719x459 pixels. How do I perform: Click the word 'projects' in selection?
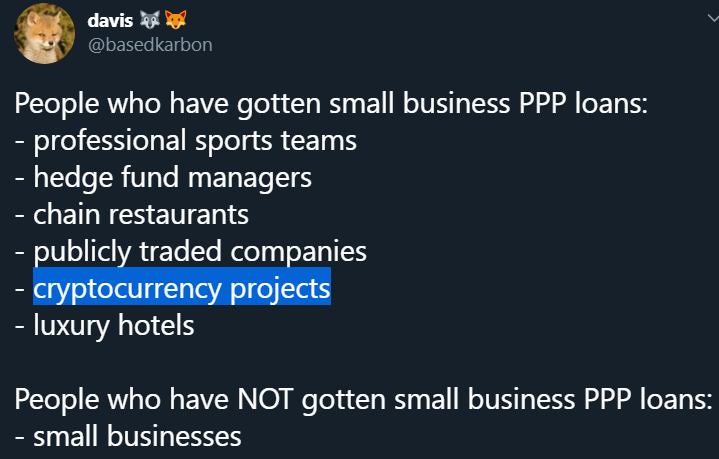click(280, 288)
